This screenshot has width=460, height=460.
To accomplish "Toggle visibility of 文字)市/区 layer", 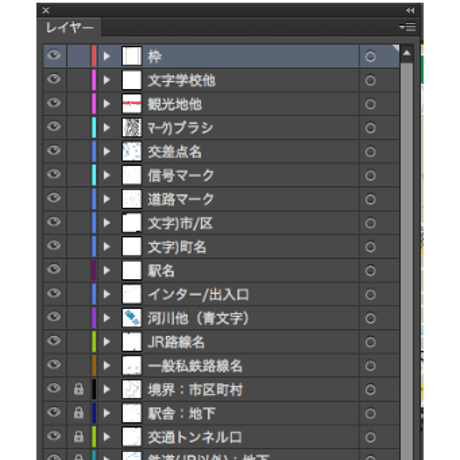I will (54, 222).
